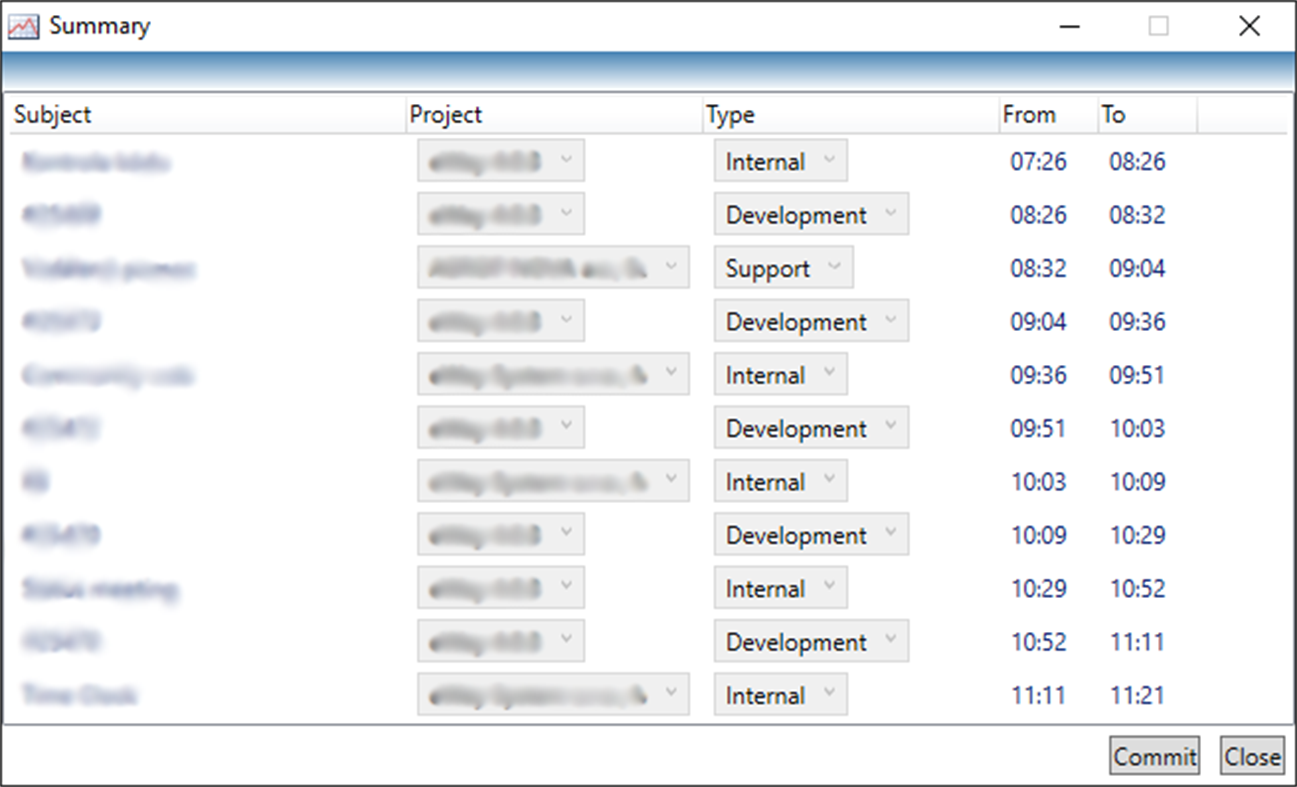Viewport: 1297px width, 787px height.
Task: Click the Summary app icon in title bar
Action: pyautogui.click(x=24, y=25)
